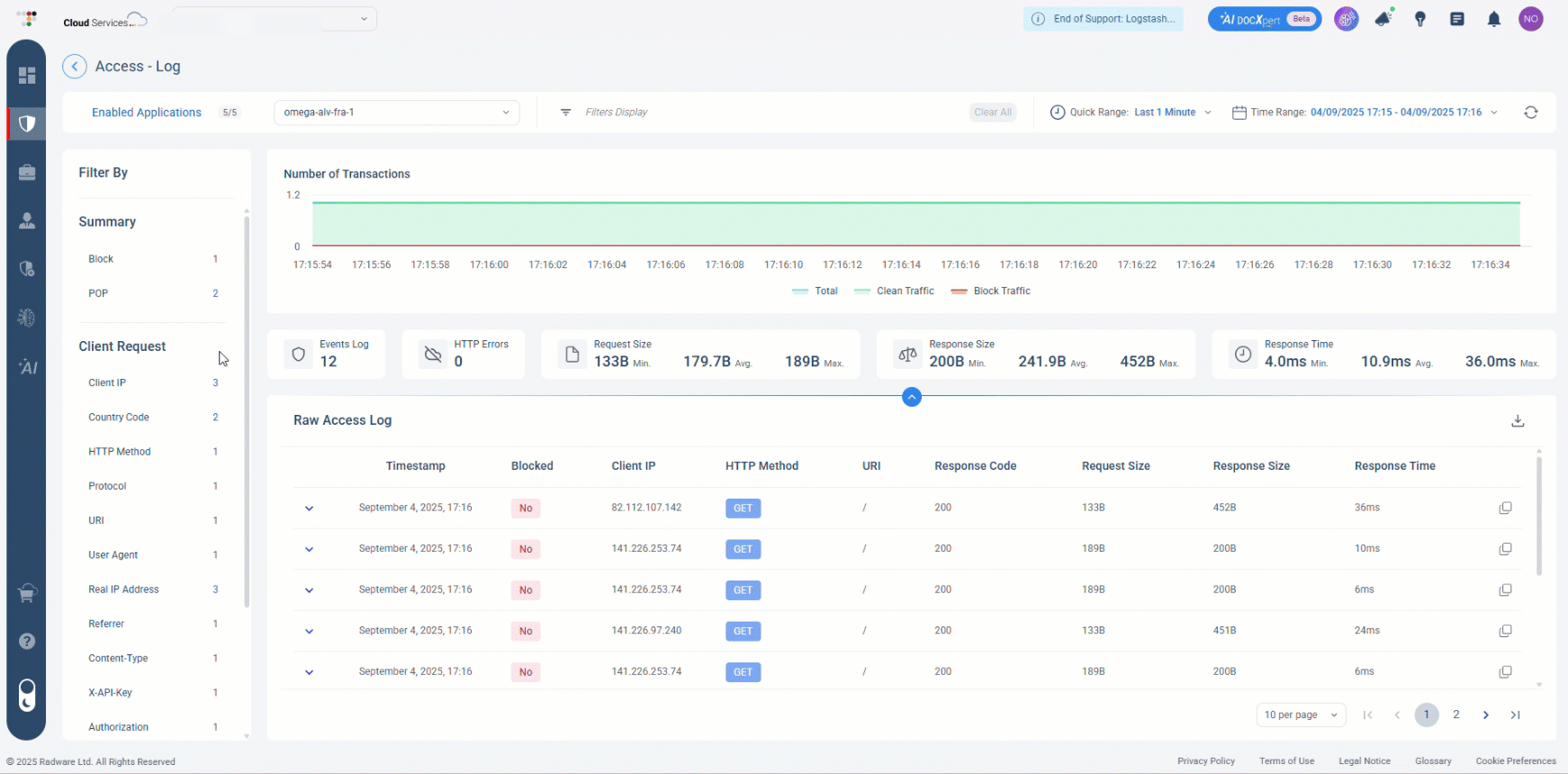Viewport: 1568px width, 774px height.
Task: Click the lightbulb icon in top bar
Action: coord(1420,19)
